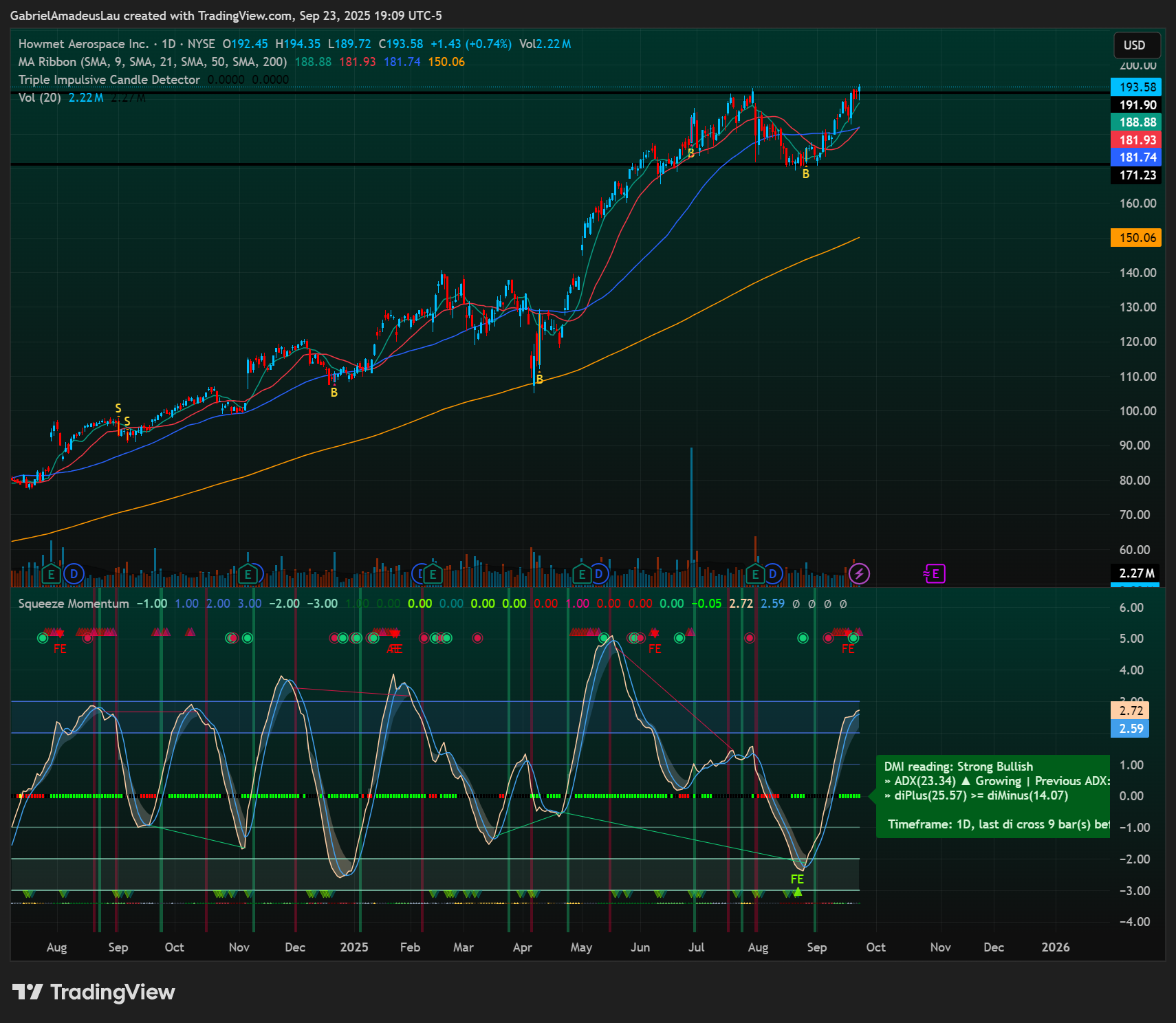Click the earnings E marker near Aug 2024
1176x1023 pixels.
tap(51, 573)
